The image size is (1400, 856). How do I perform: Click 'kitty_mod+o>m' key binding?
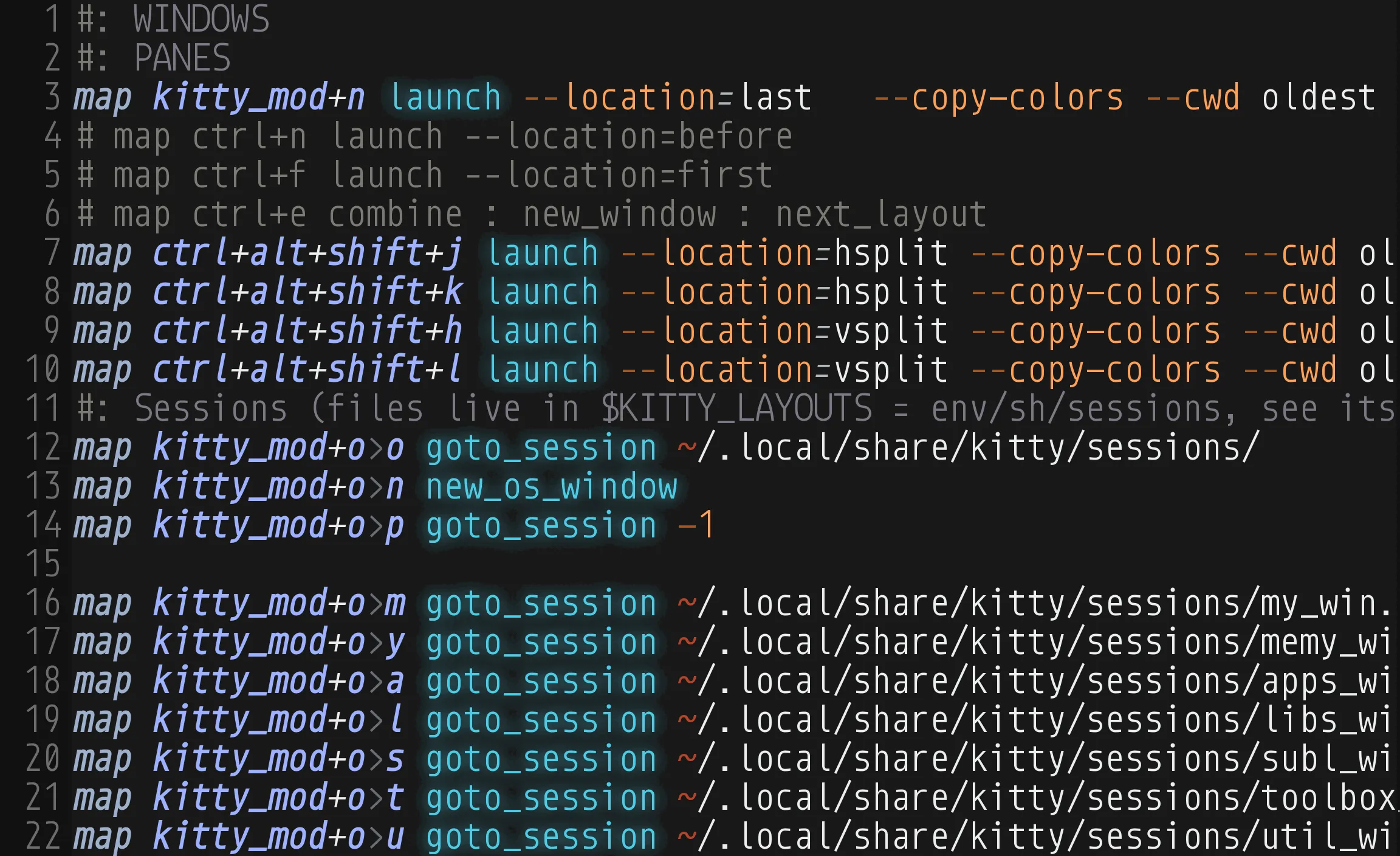(278, 603)
